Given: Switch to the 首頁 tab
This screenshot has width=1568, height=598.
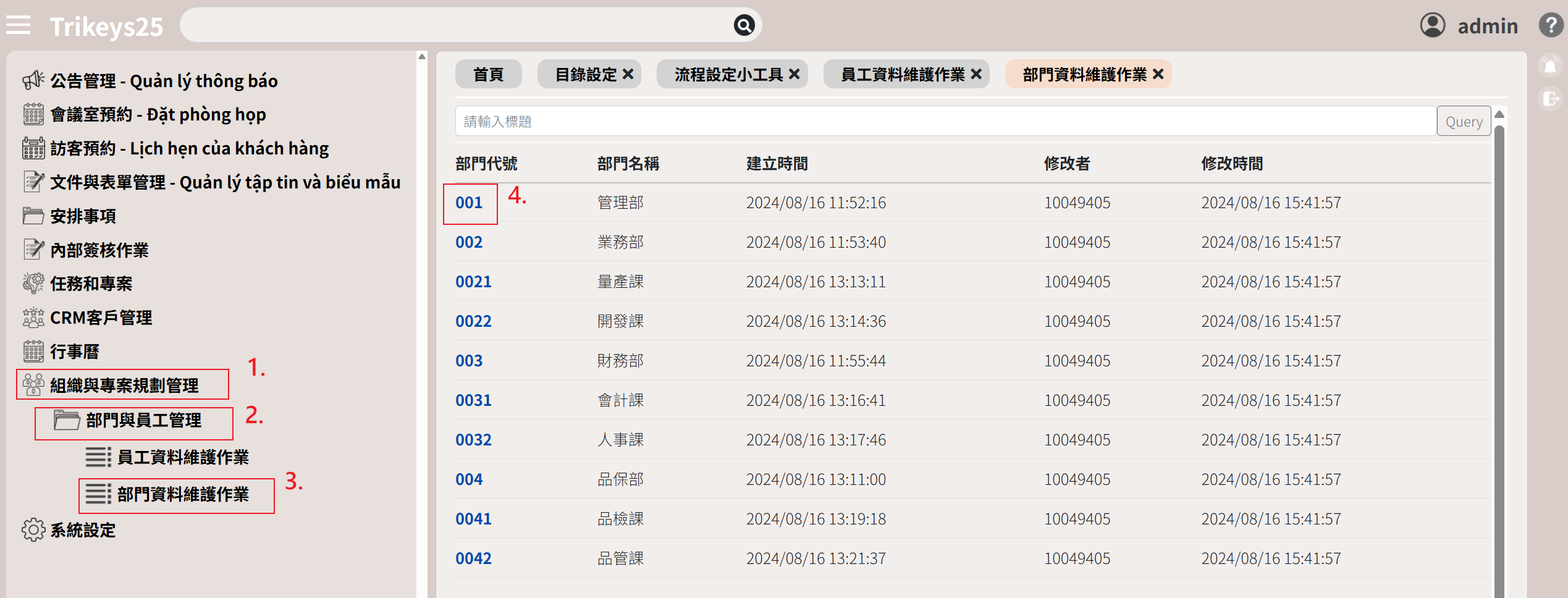Looking at the screenshot, I should [488, 75].
